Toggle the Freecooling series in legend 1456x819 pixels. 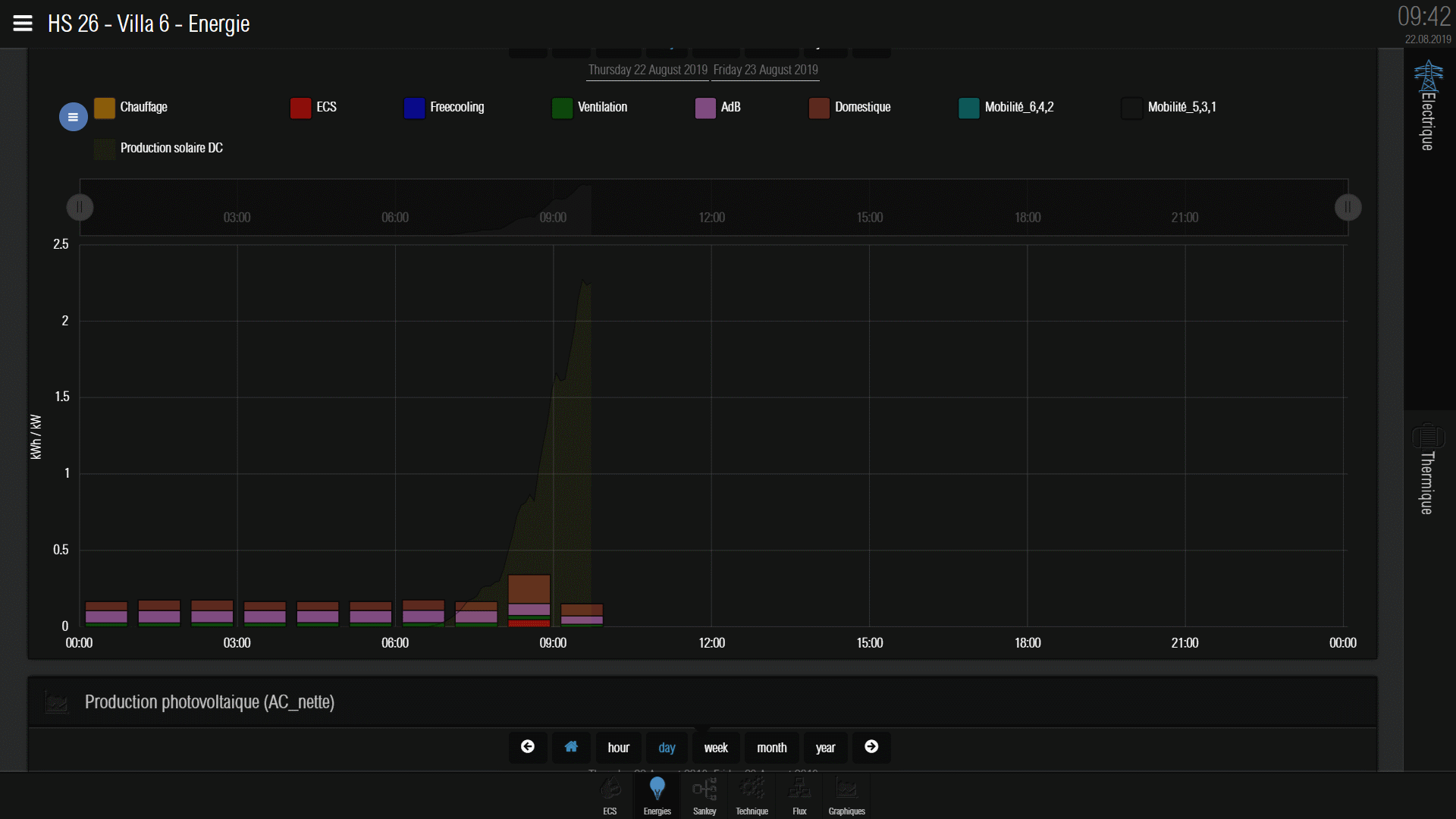(x=444, y=108)
